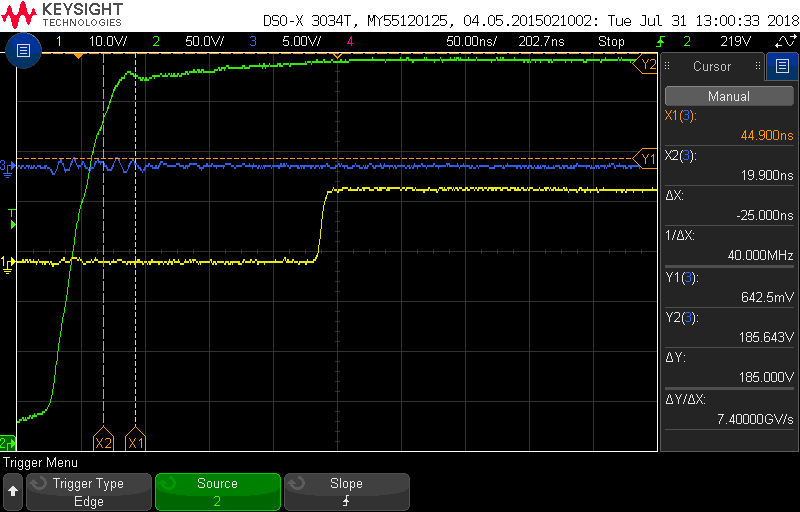The height and width of the screenshot is (512, 800).
Task: Click the Manual cursor mode button
Action: pos(729,96)
